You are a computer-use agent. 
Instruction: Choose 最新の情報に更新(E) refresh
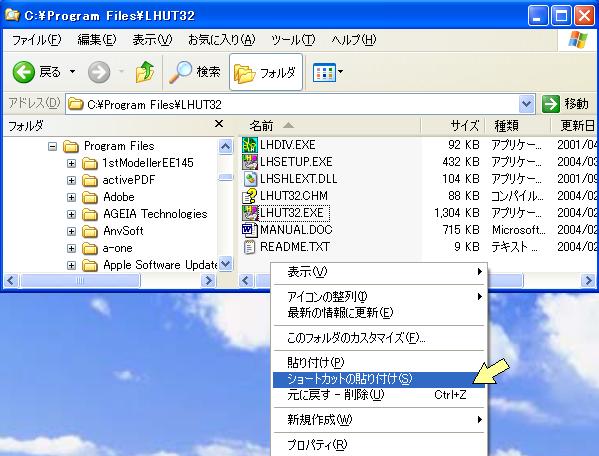pyautogui.click(x=379, y=313)
